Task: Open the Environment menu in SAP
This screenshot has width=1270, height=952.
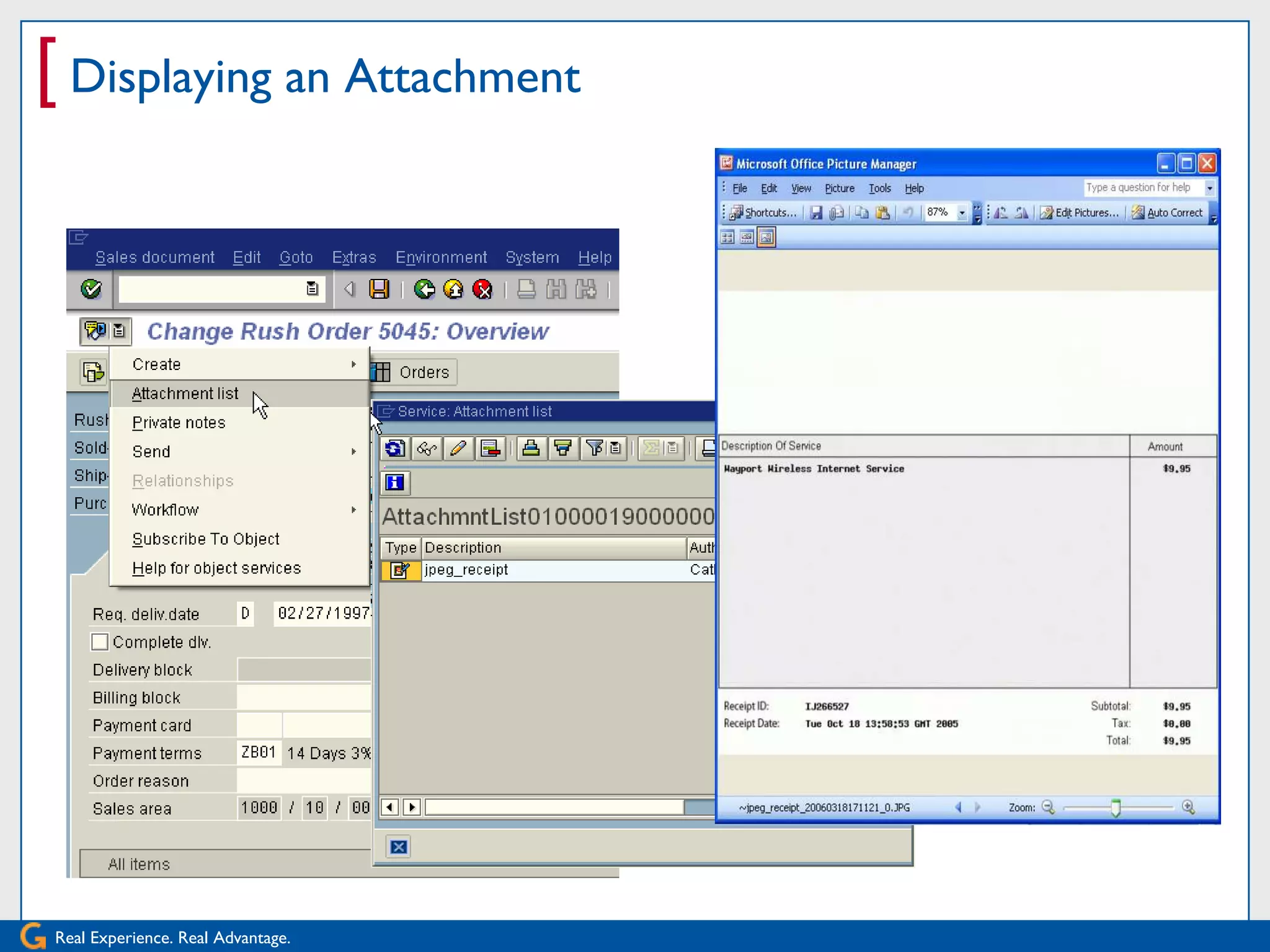Action: [x=442, y=257]
